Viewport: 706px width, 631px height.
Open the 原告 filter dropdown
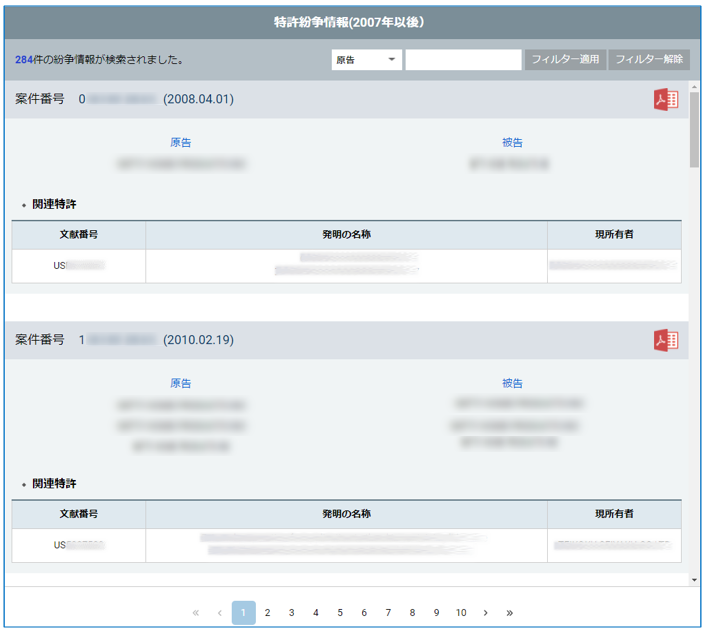click(366, 60)
